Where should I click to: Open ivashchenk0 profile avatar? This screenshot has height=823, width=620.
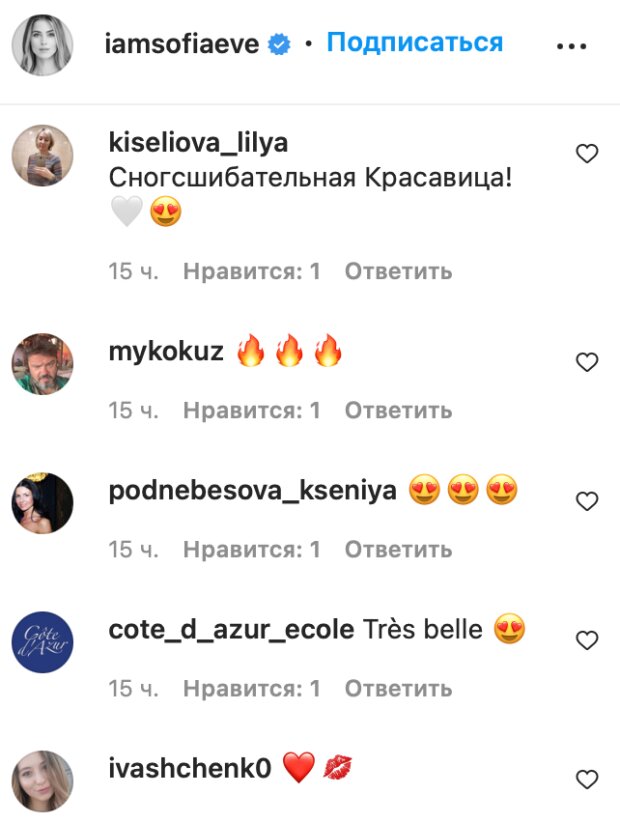point(43,781)
